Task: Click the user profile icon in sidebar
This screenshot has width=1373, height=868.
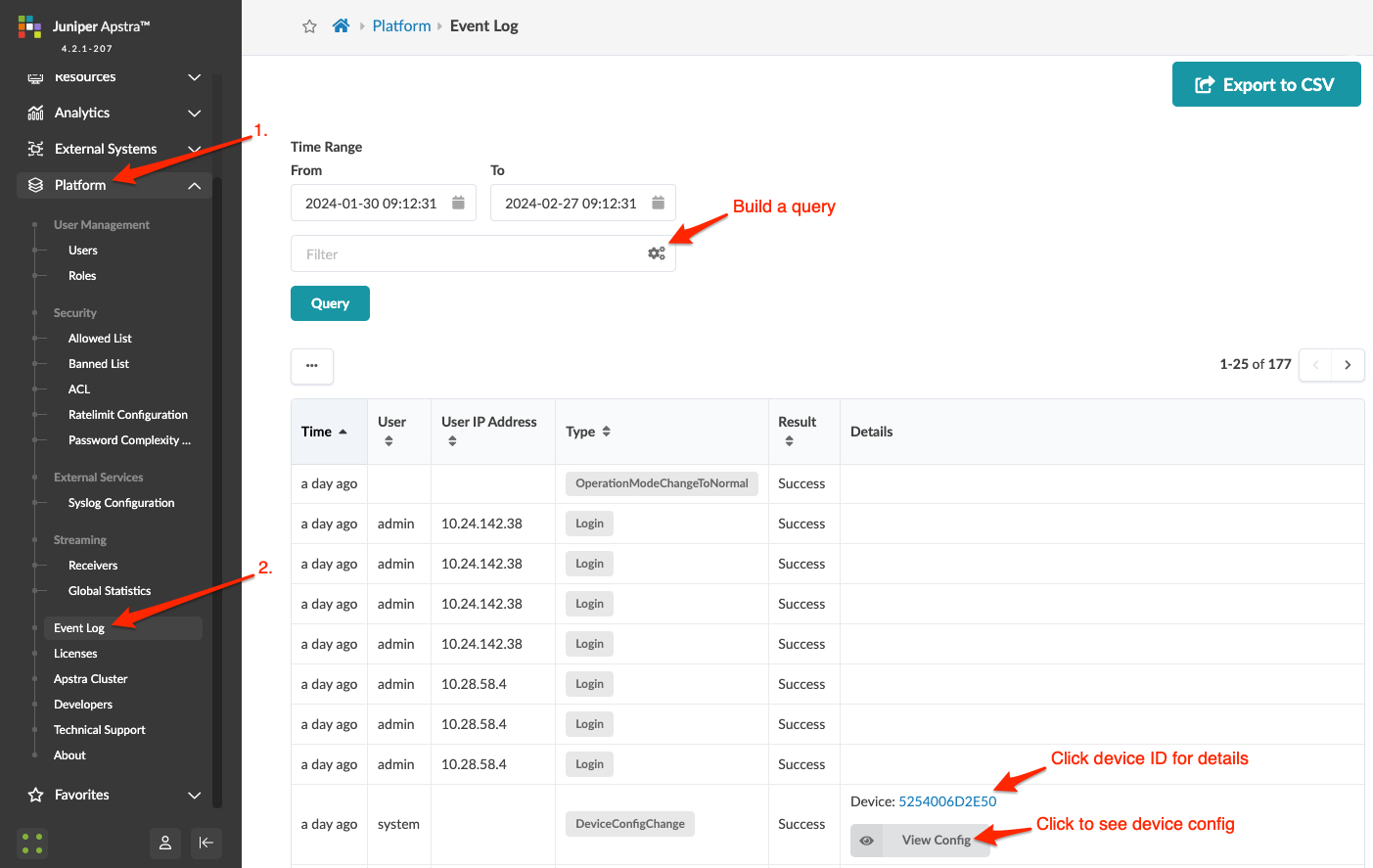Action: [165, 843]
